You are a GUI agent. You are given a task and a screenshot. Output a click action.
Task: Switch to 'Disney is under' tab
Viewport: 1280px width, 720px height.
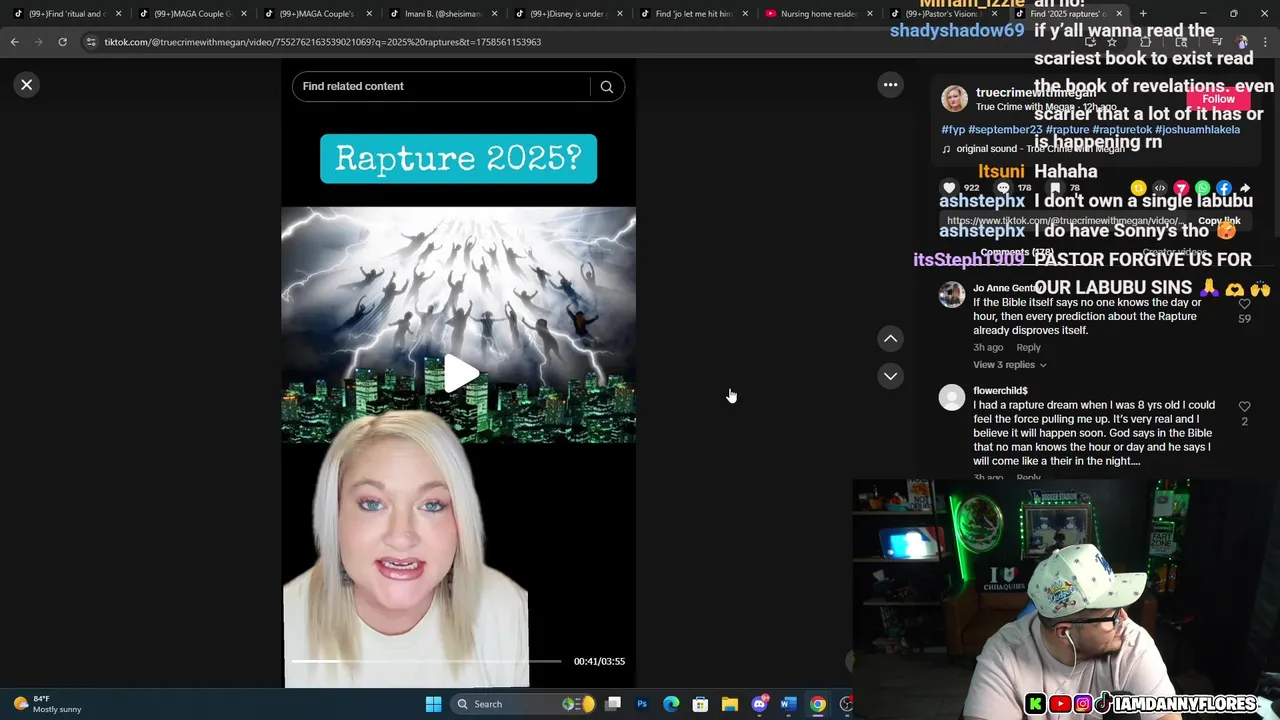[x=568, y=14]
